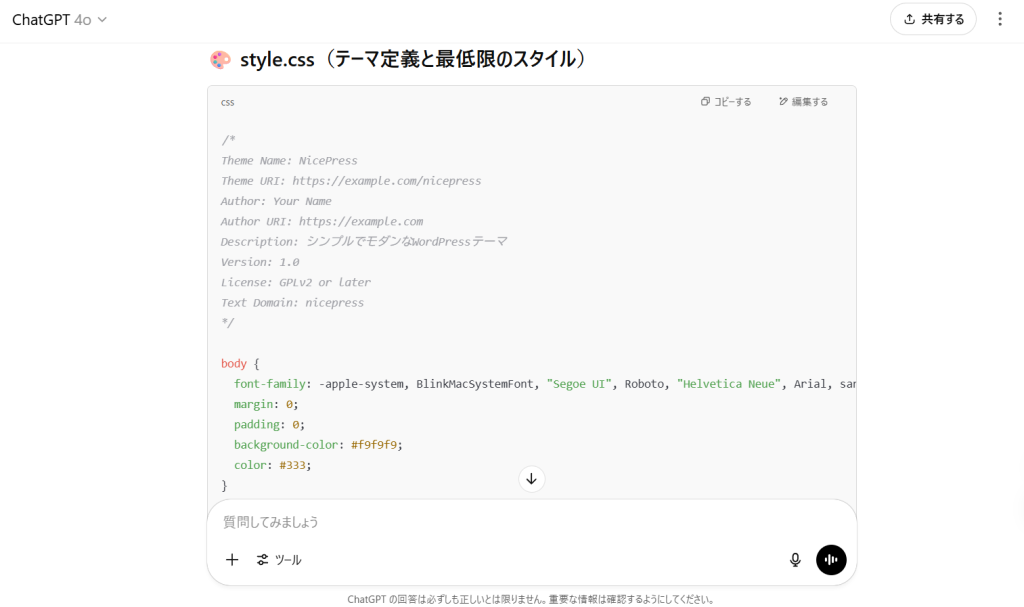Open the three-dot more options menu
The height and width of the screenshot is (607, 1024).
(x=1000, y=19)
